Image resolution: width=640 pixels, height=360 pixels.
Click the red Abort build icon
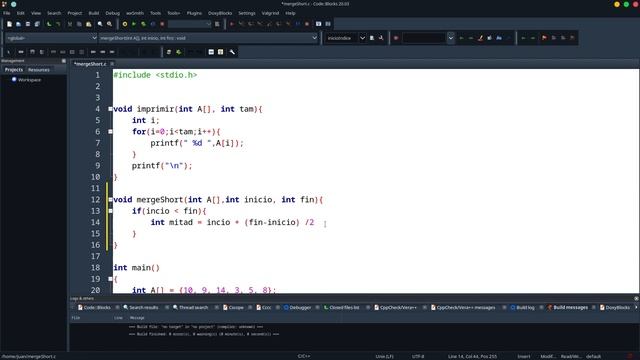pos(162,24)
